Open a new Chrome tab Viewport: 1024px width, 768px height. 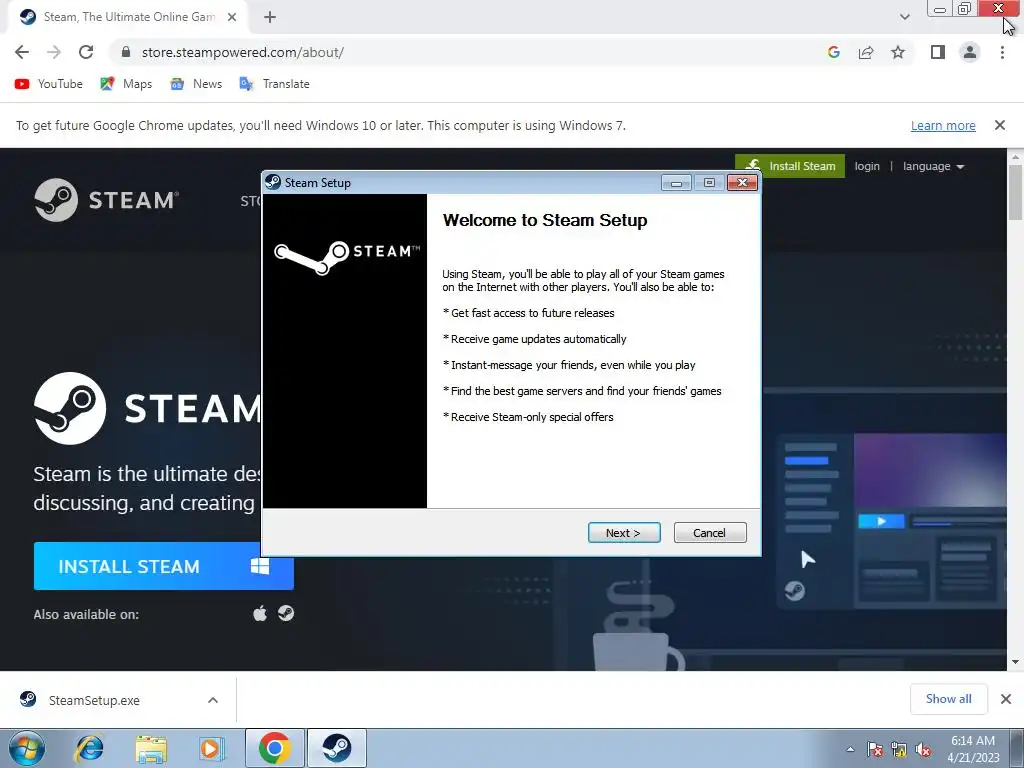pyautogui.click(x=270, y=18)
